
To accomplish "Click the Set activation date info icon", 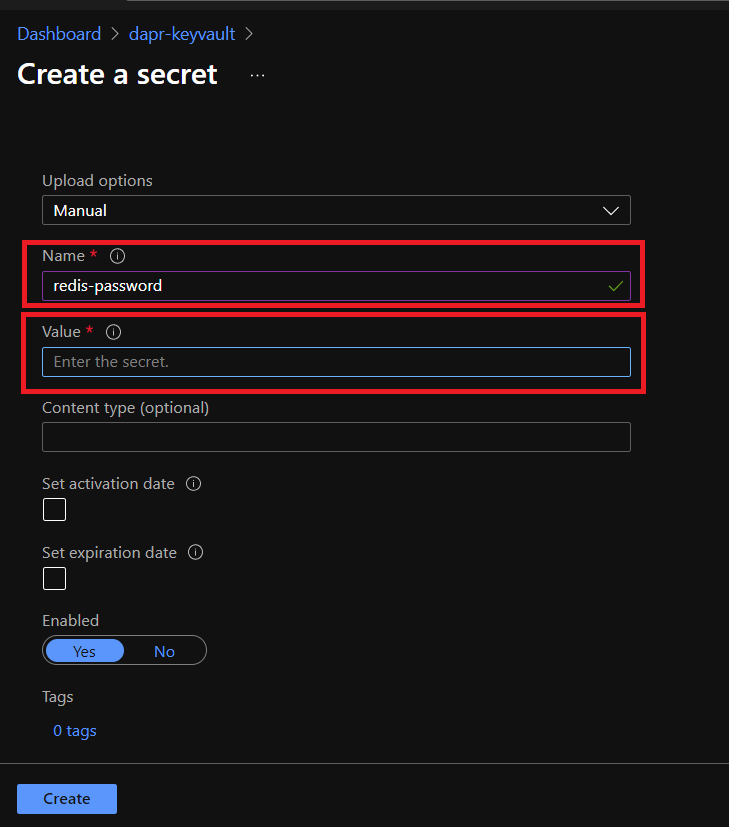I will [194, 484].
